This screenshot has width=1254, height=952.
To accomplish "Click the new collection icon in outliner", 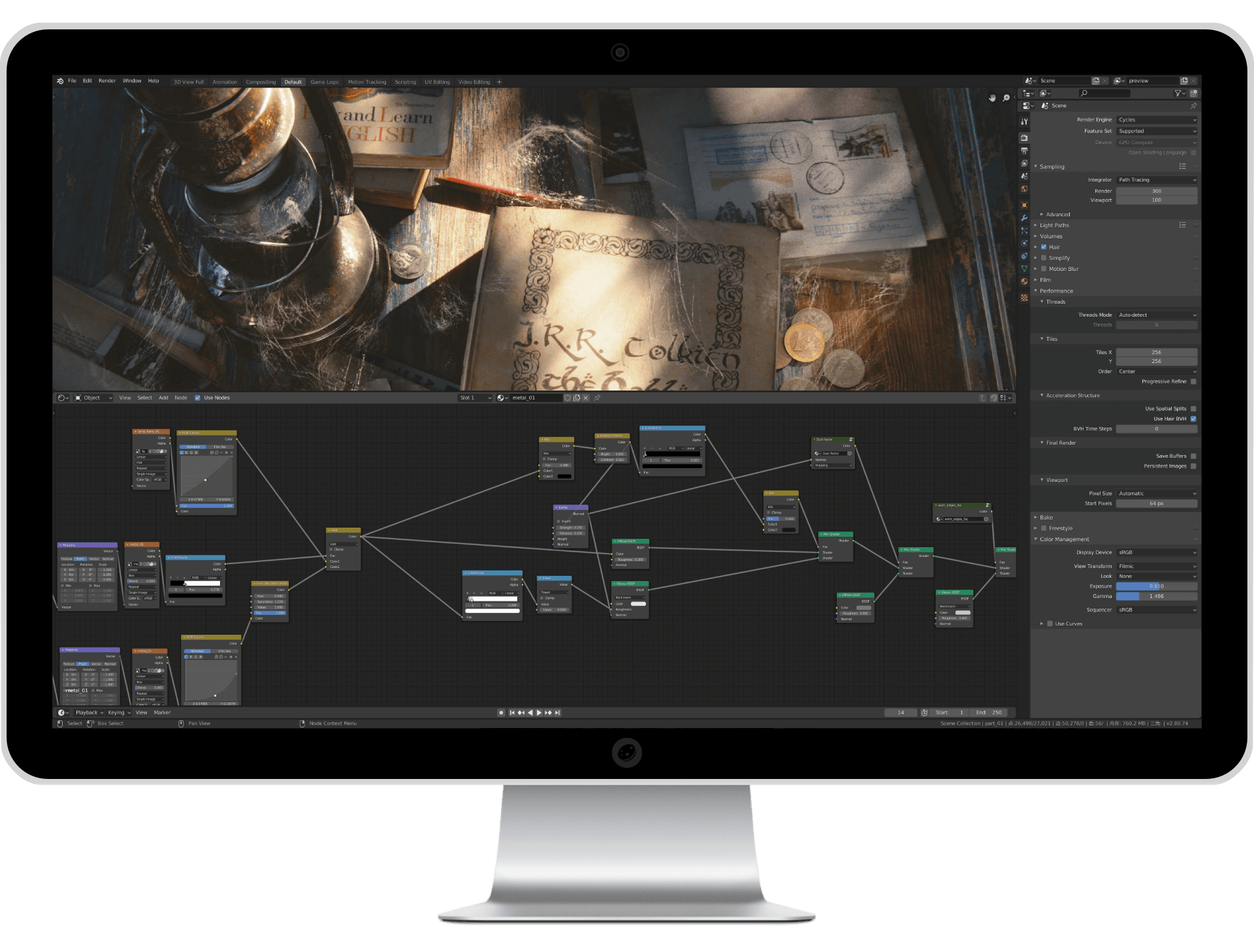I will (x=1193, y=93).
